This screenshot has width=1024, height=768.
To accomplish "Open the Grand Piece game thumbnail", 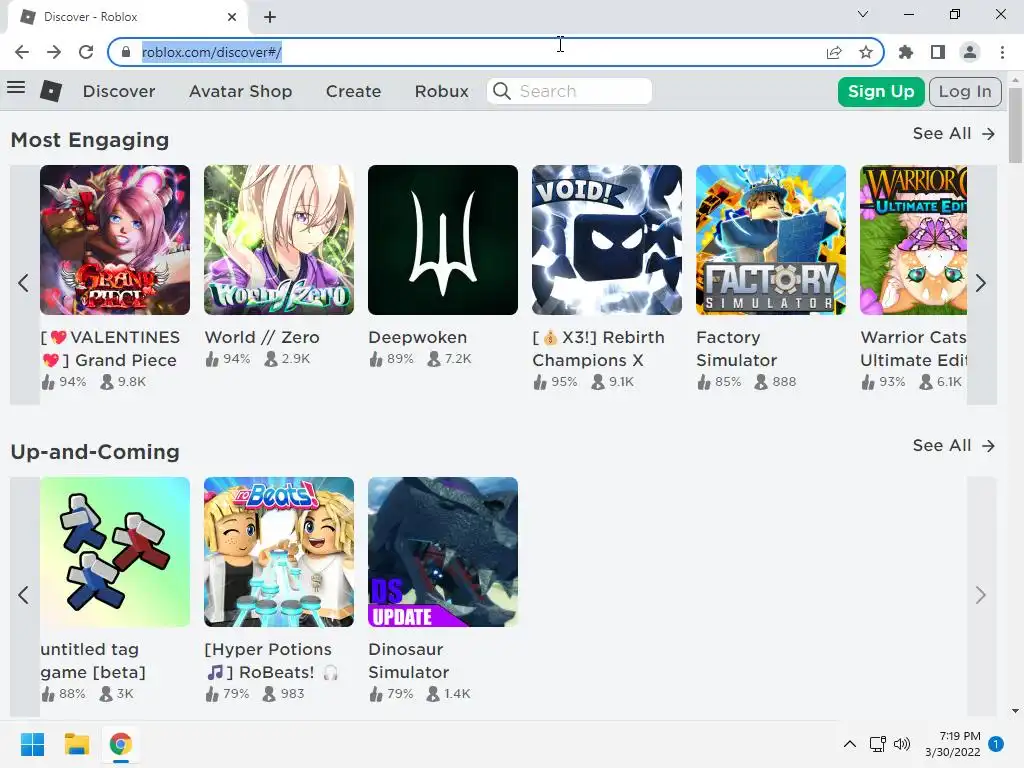I will (x=115, y=240).
